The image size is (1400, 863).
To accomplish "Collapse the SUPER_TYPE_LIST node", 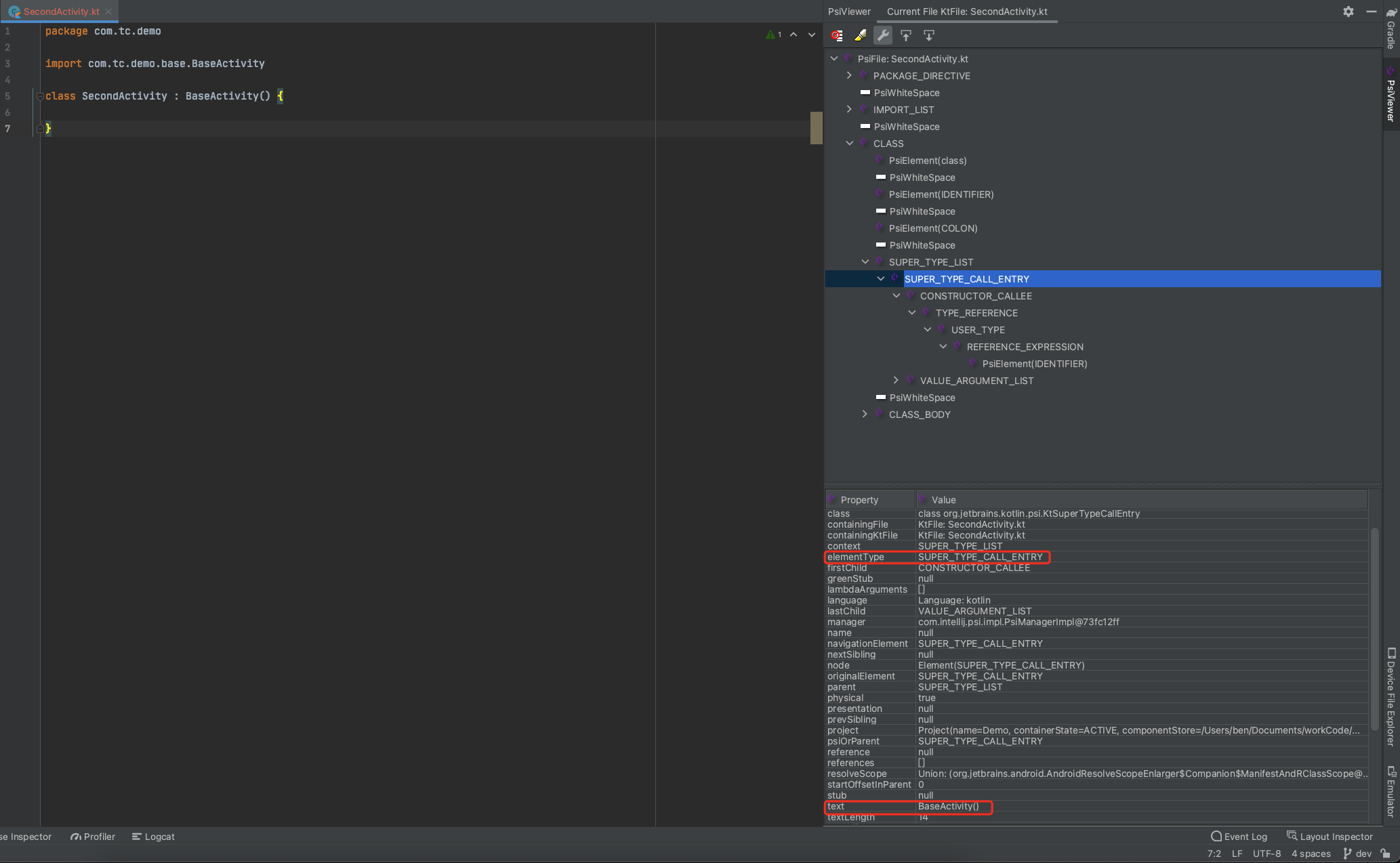I will [x=865, y=262].
